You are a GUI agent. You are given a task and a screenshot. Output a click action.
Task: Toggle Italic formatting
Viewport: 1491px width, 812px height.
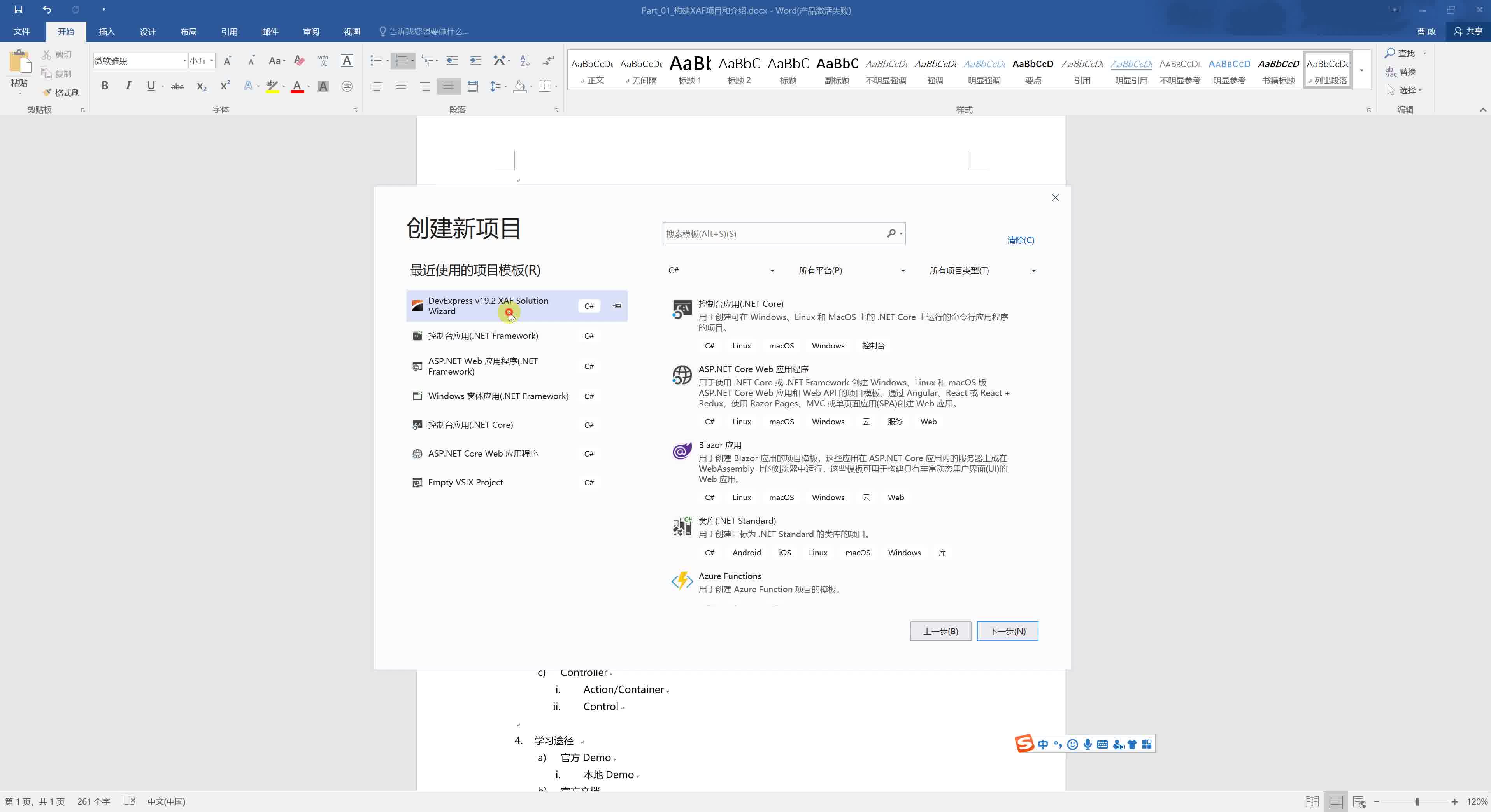pyautogui.click(x=128, y=86)
